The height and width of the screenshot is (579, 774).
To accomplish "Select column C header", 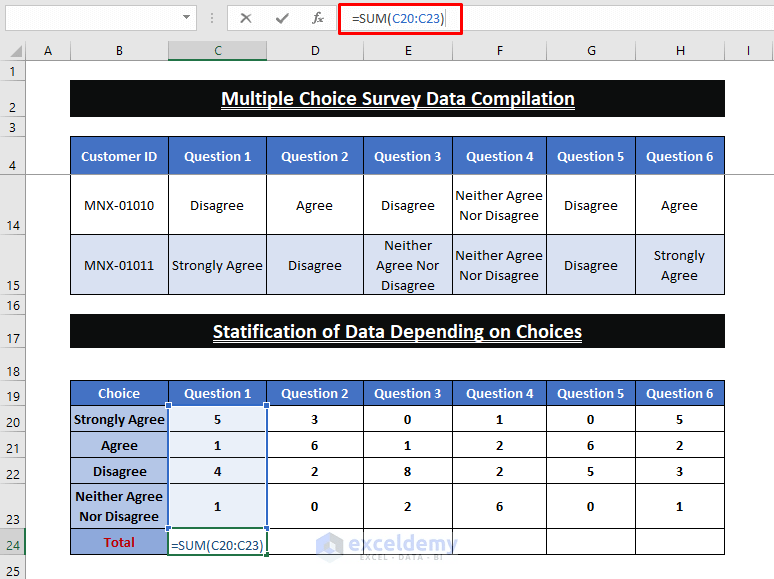I will (x=218, y=50).
